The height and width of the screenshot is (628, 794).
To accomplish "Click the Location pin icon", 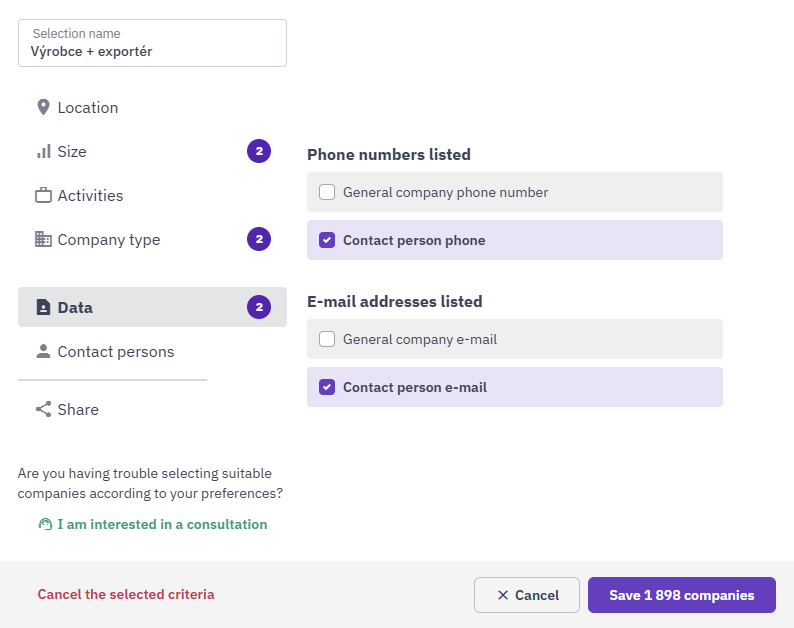I will click(43, 107).
